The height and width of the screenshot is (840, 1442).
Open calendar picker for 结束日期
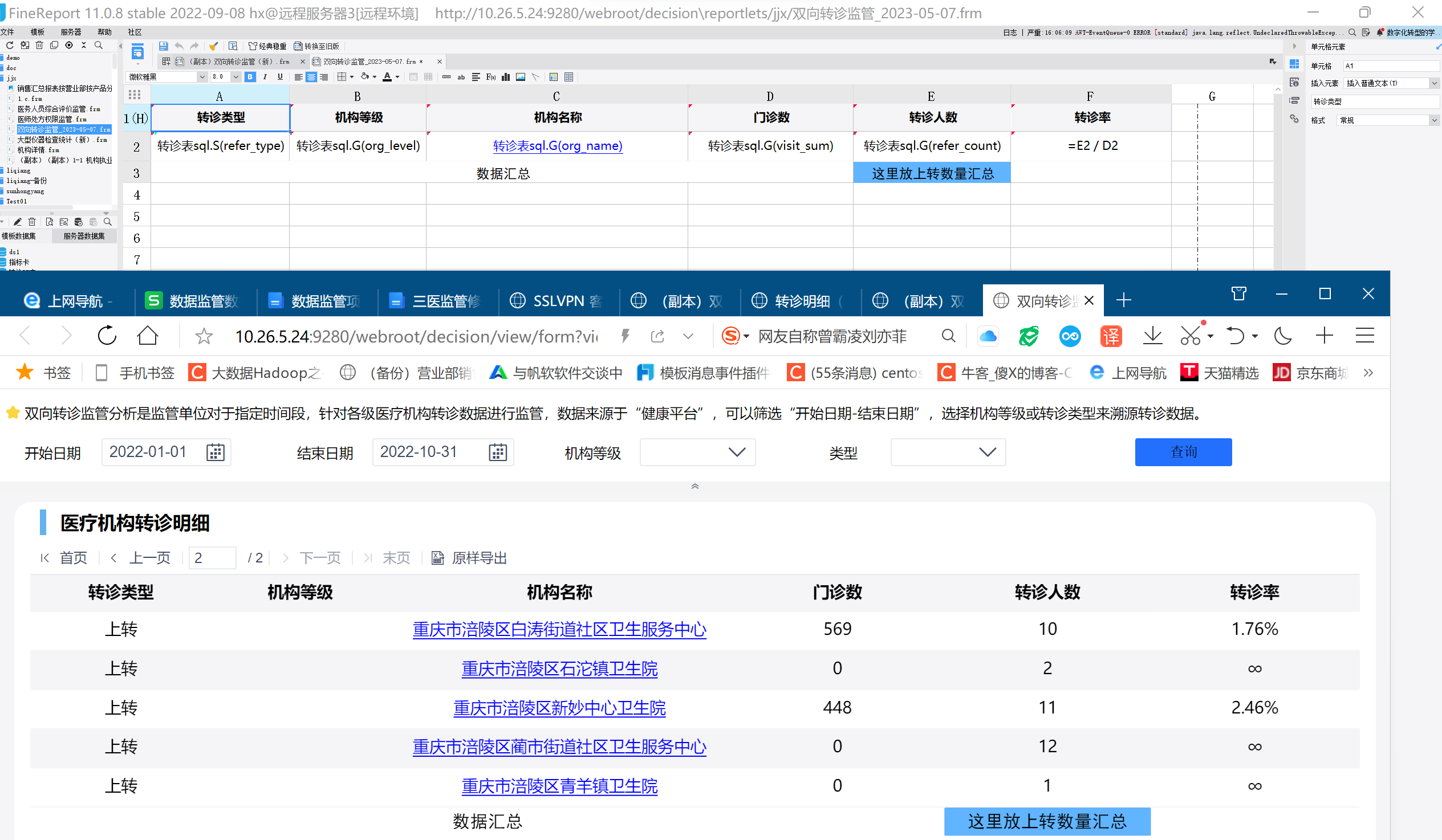point(498,452)
